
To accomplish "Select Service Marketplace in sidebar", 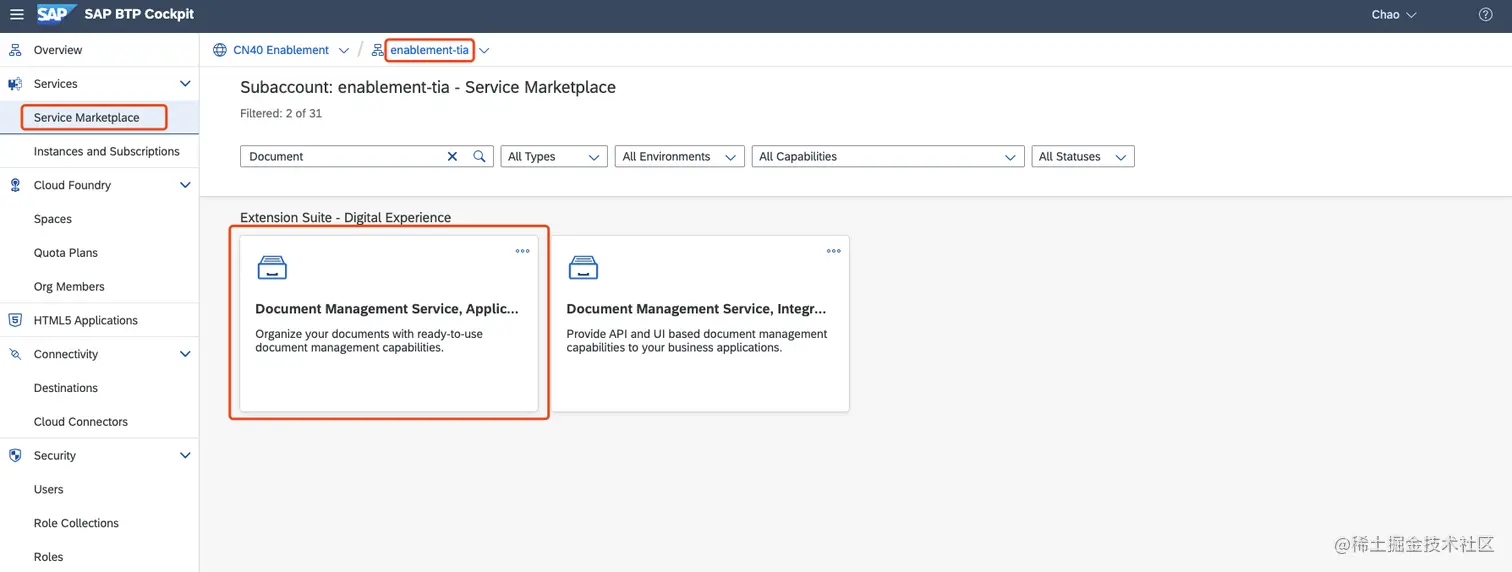I will click(87, 118).
